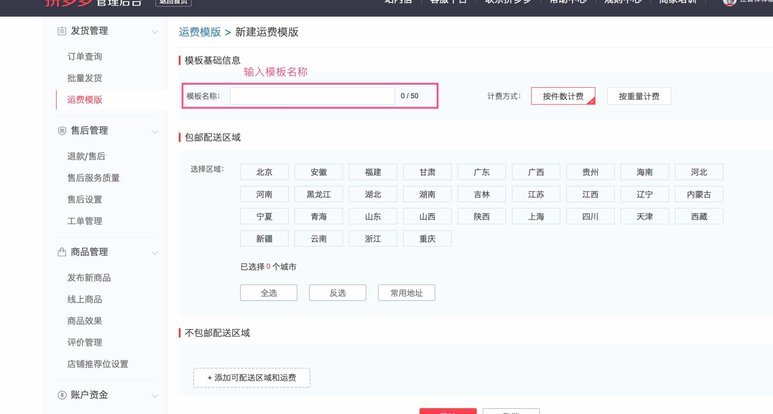Click the 商品管理 bag icon
773x414 pixels.
[x=62, y=252]
